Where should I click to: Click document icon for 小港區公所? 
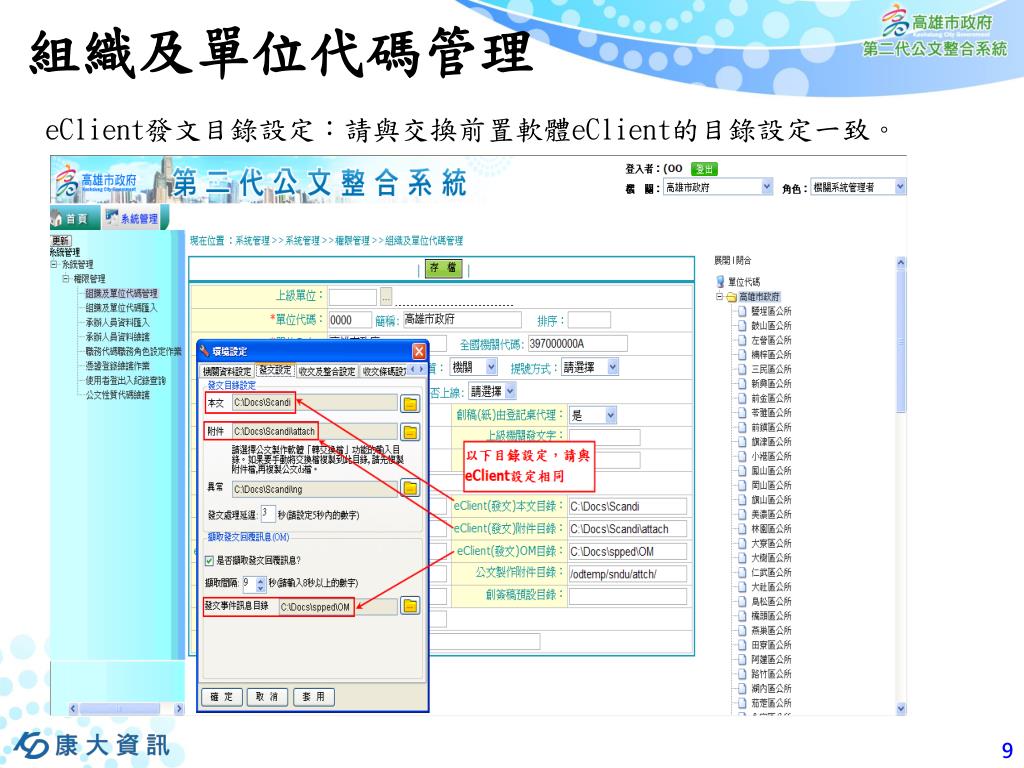pyautogui.click(x=742, y=456)
